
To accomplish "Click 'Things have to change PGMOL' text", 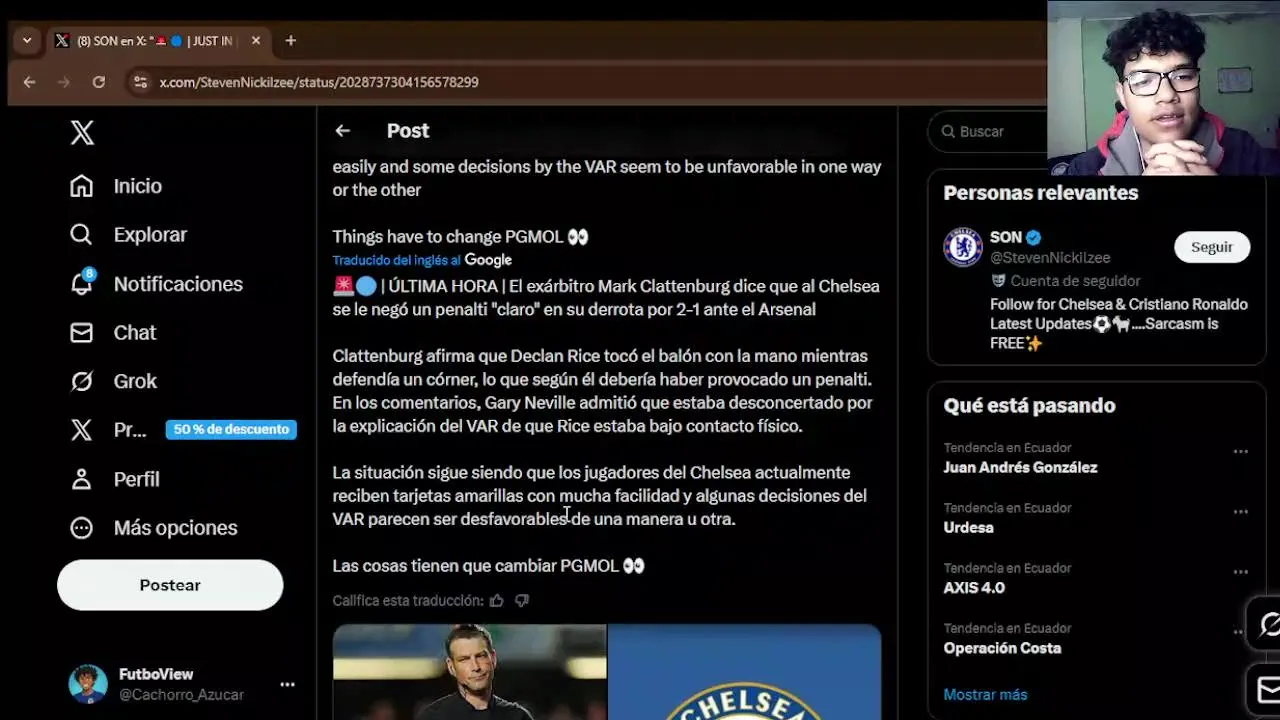I will pyautogui.click(x=460, y=237).
